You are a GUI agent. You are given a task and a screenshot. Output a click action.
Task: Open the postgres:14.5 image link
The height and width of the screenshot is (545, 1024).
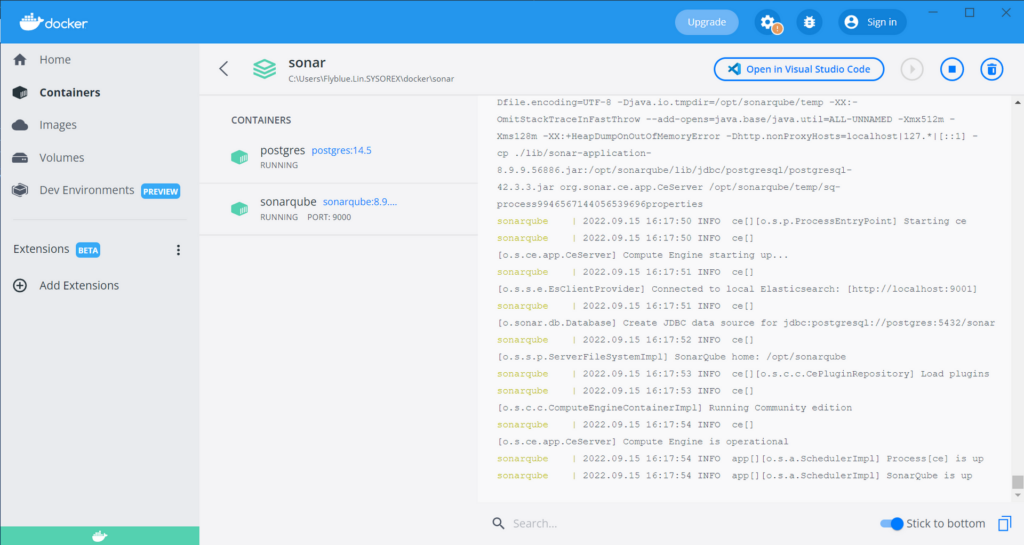pyautogui.click(x=342, y=150)
